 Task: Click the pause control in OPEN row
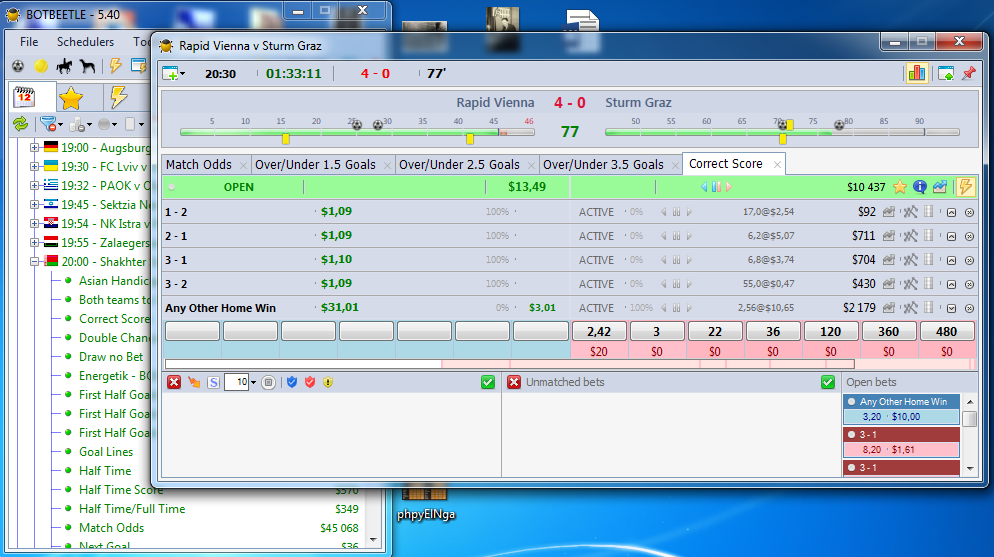(716, 187)
